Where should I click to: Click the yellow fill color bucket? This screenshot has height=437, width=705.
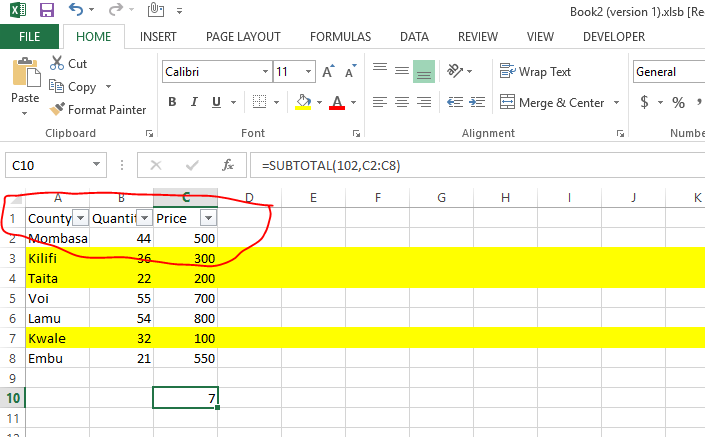pos(303,102)
